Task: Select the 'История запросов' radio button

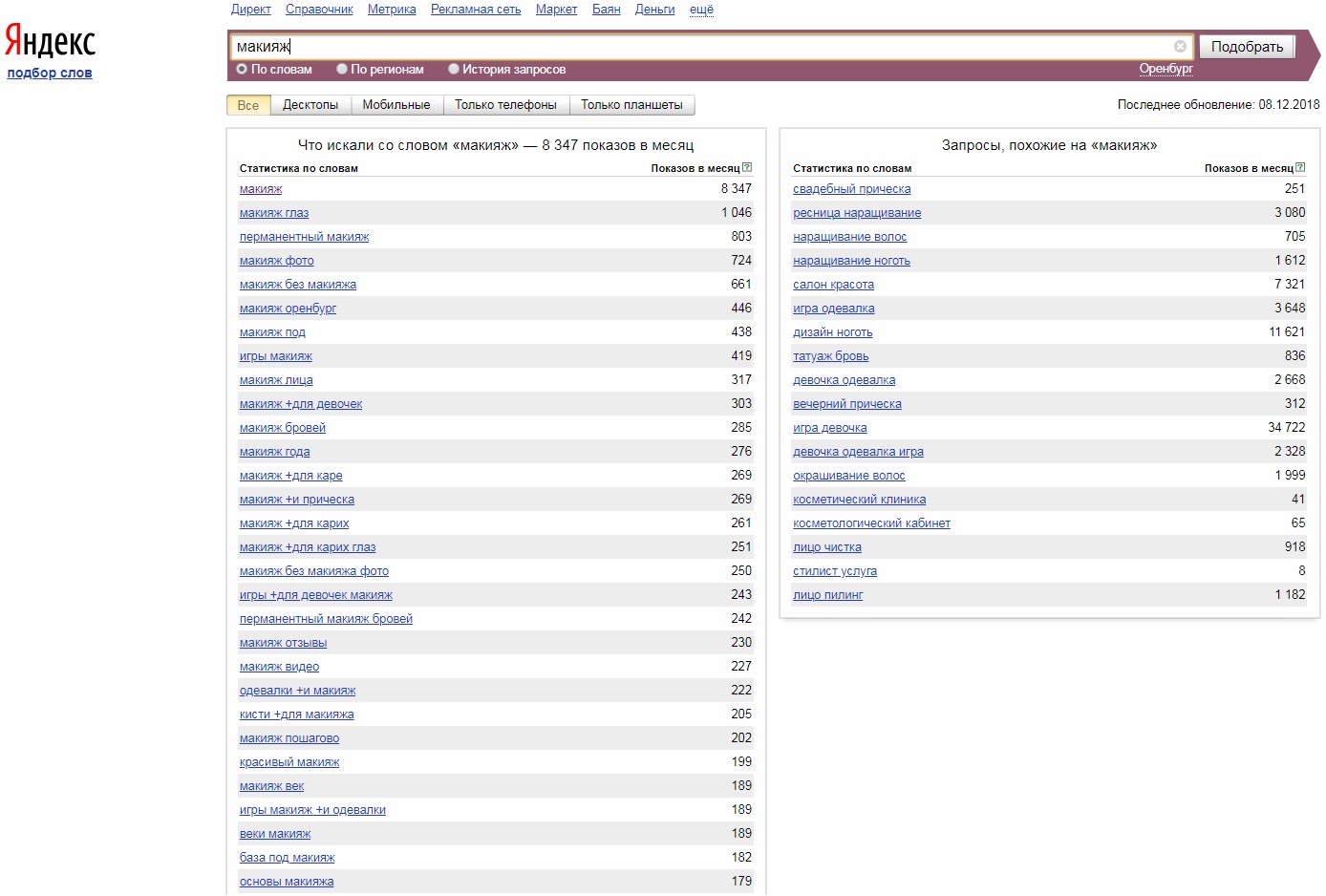Action: [x=454, y=69]
